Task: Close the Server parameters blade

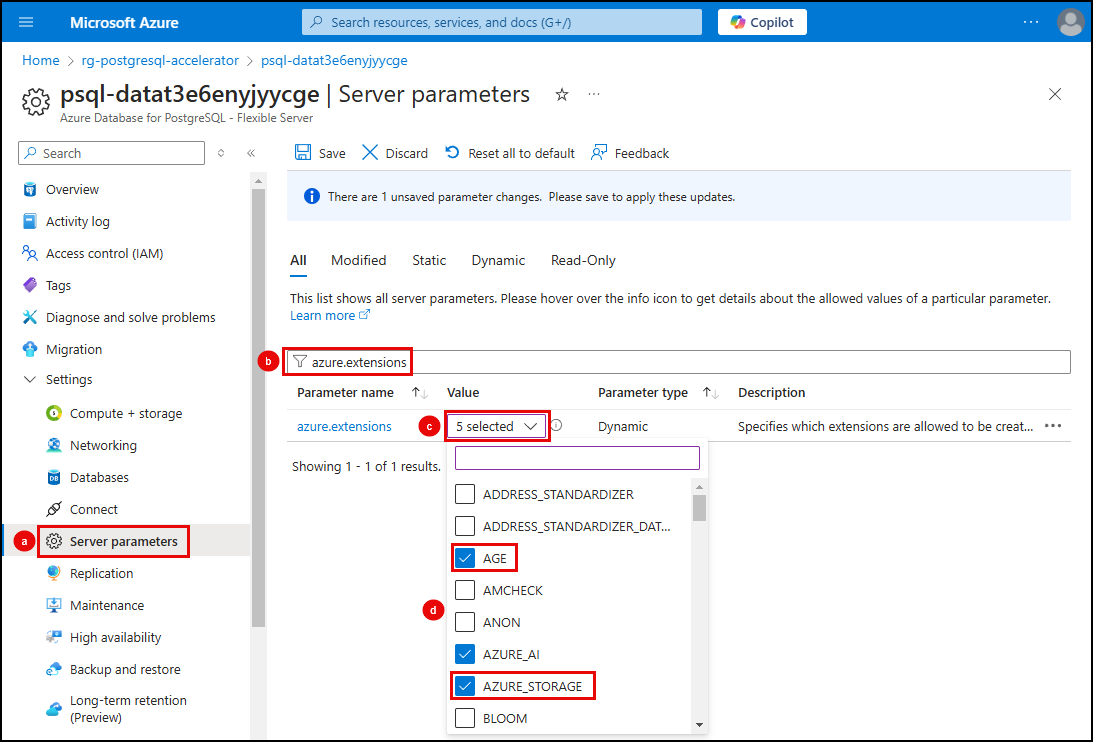Action: (1055, 94)
